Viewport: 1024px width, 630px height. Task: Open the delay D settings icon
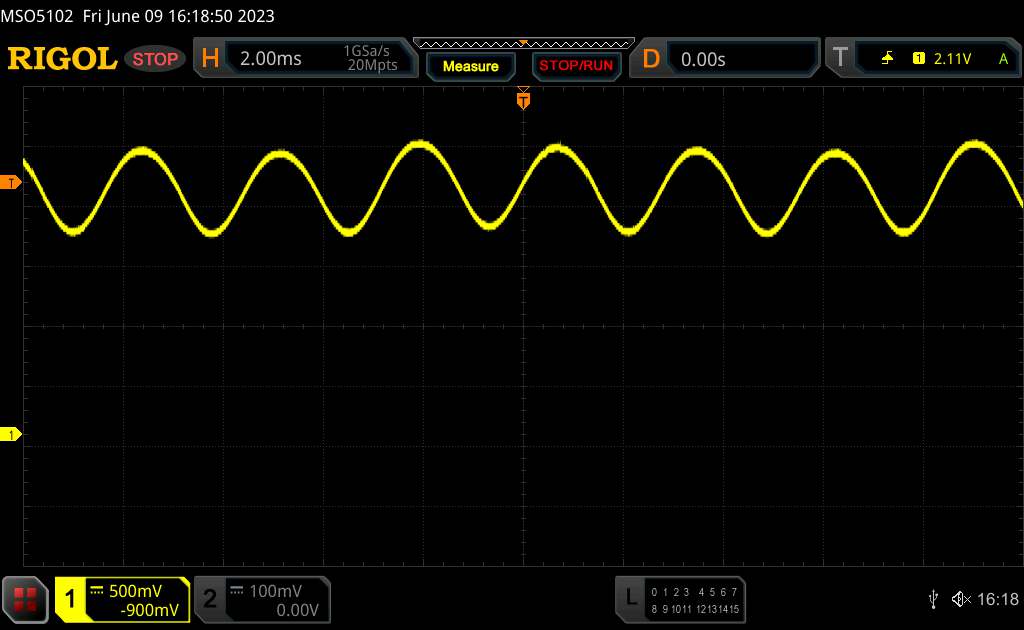point(650,59)
